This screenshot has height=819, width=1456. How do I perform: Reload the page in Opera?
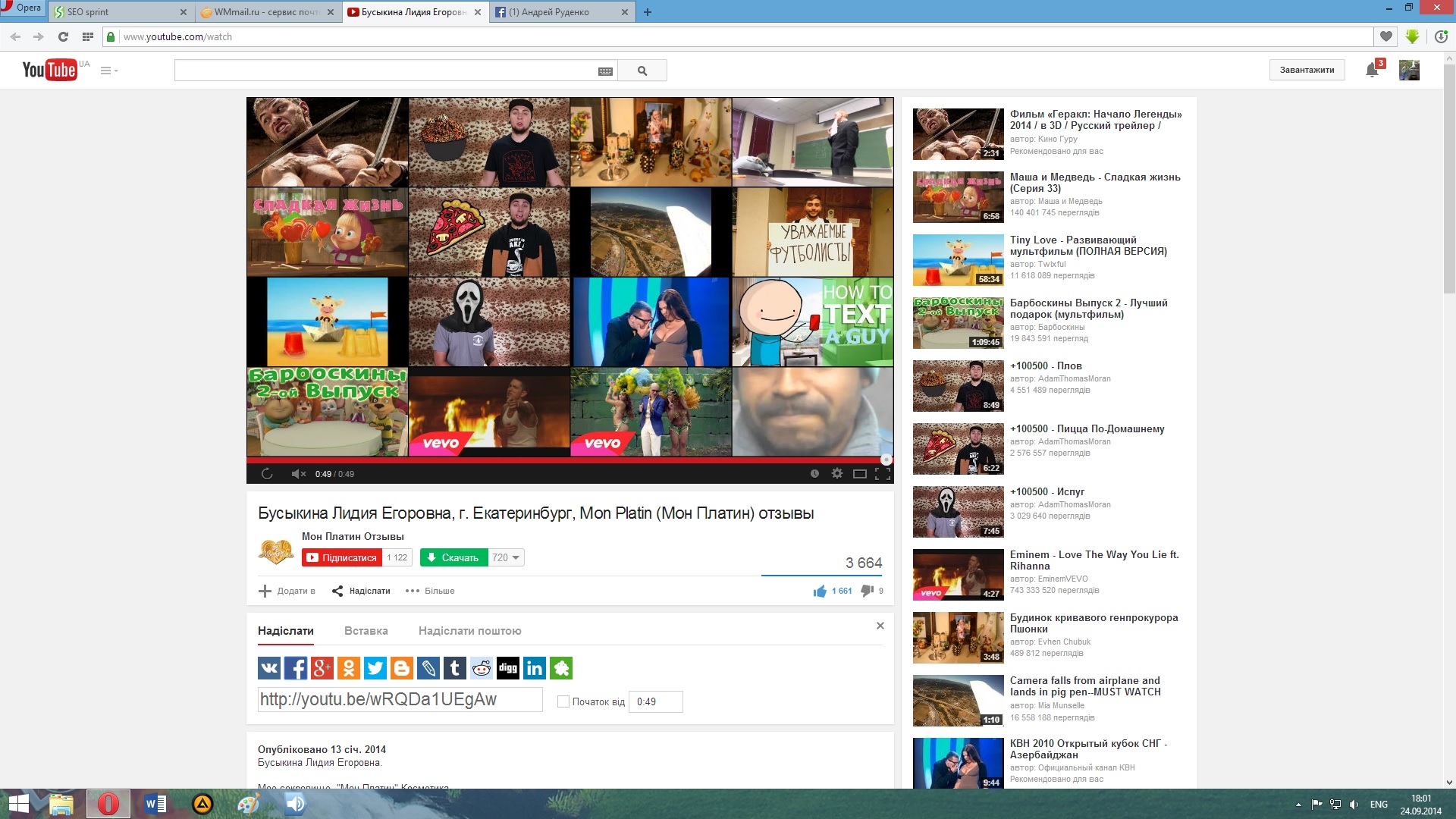pos(63,36)
